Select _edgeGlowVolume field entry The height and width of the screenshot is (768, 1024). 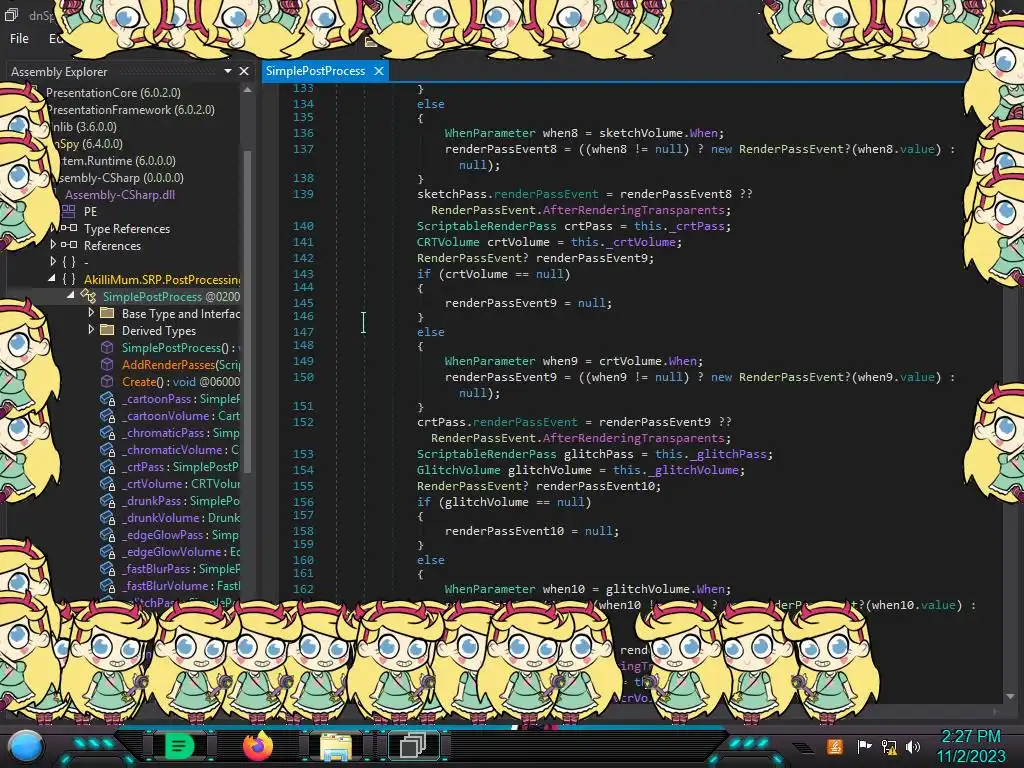click(181, 552)
